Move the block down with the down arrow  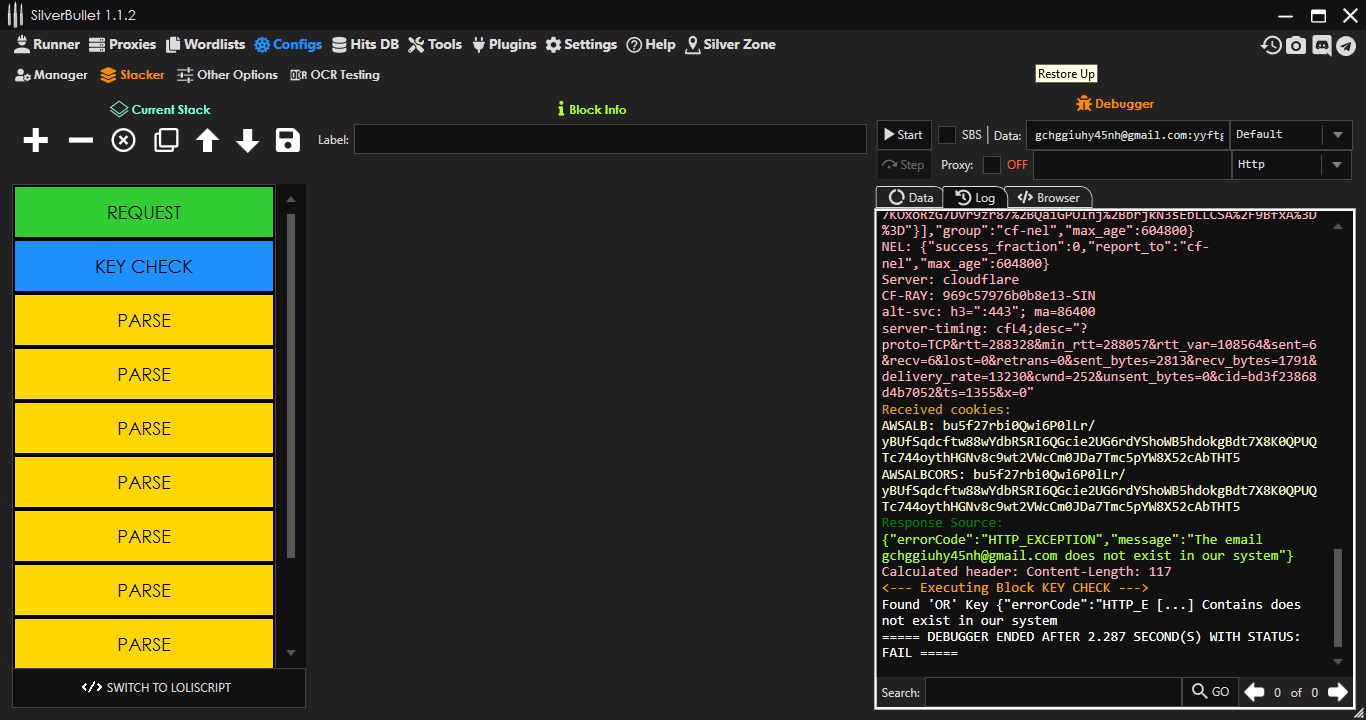(247, 141)
